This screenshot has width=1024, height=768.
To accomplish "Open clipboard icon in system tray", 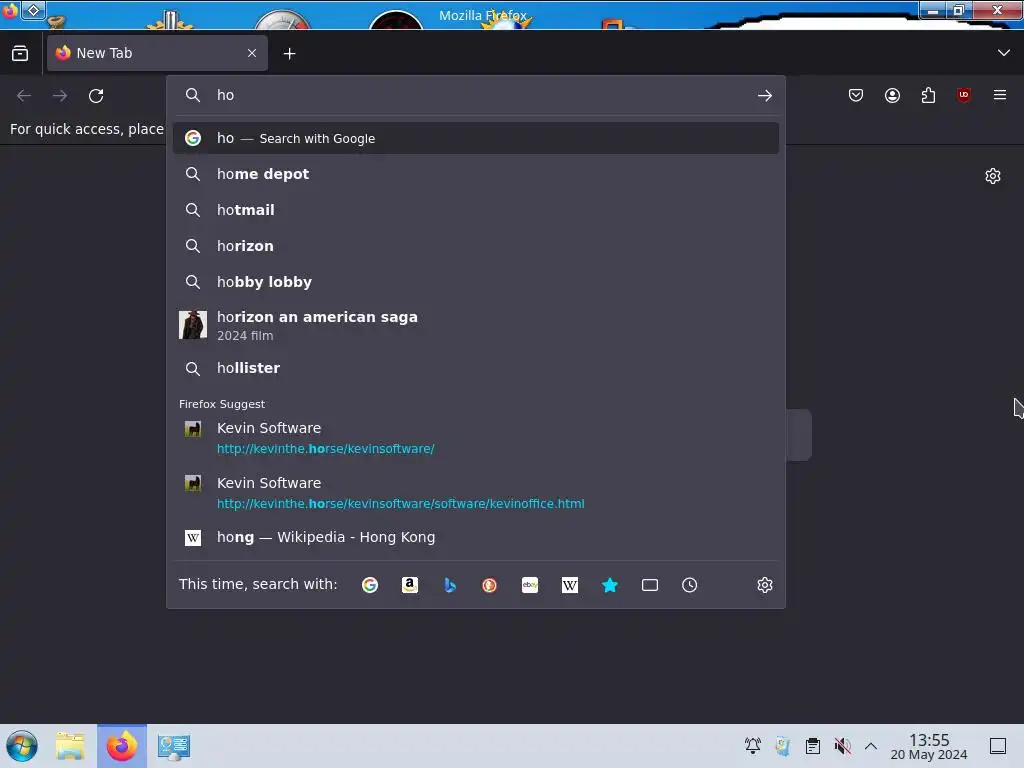I will click(x=812, y=745).
